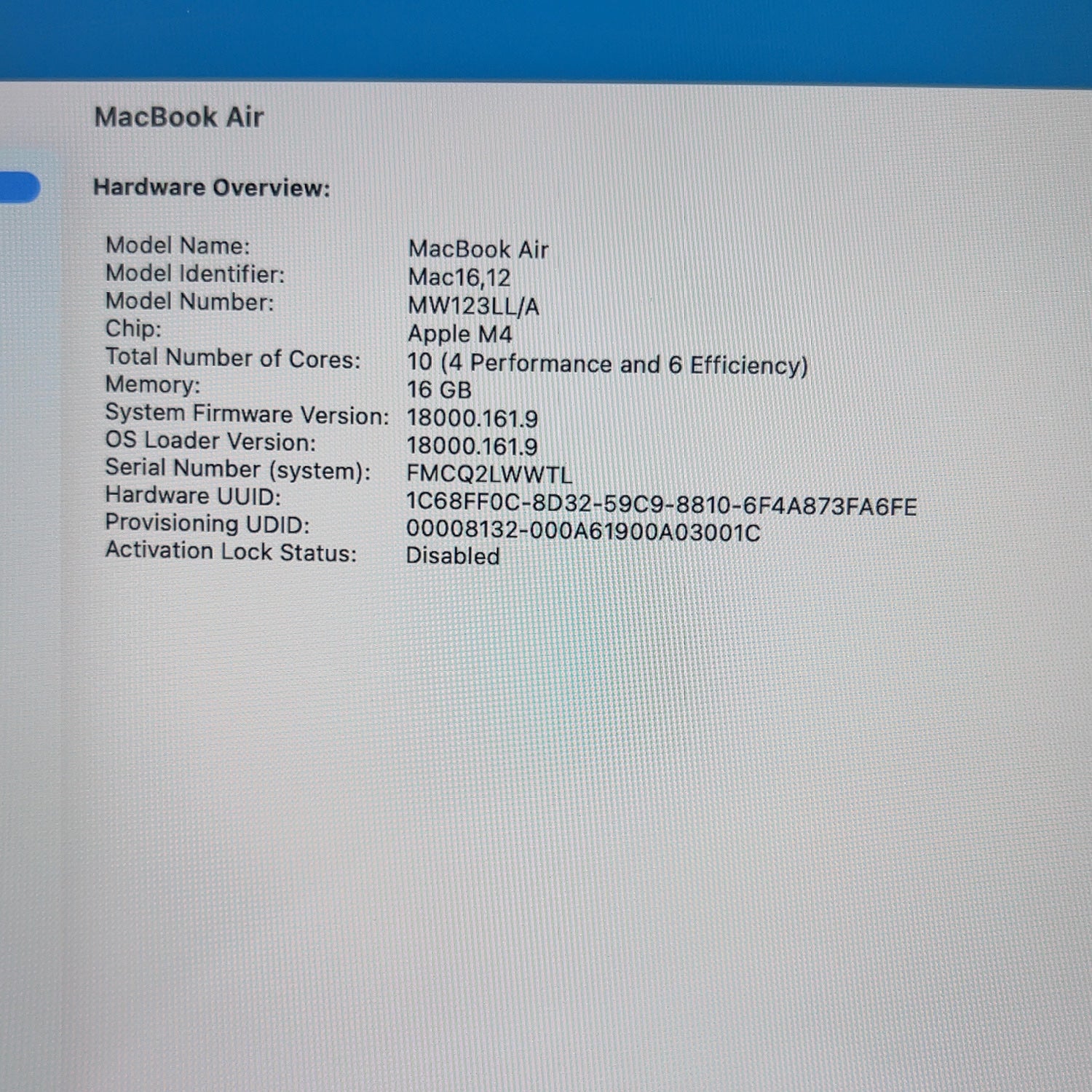Click the Model Identifier label

pos(195,274)
